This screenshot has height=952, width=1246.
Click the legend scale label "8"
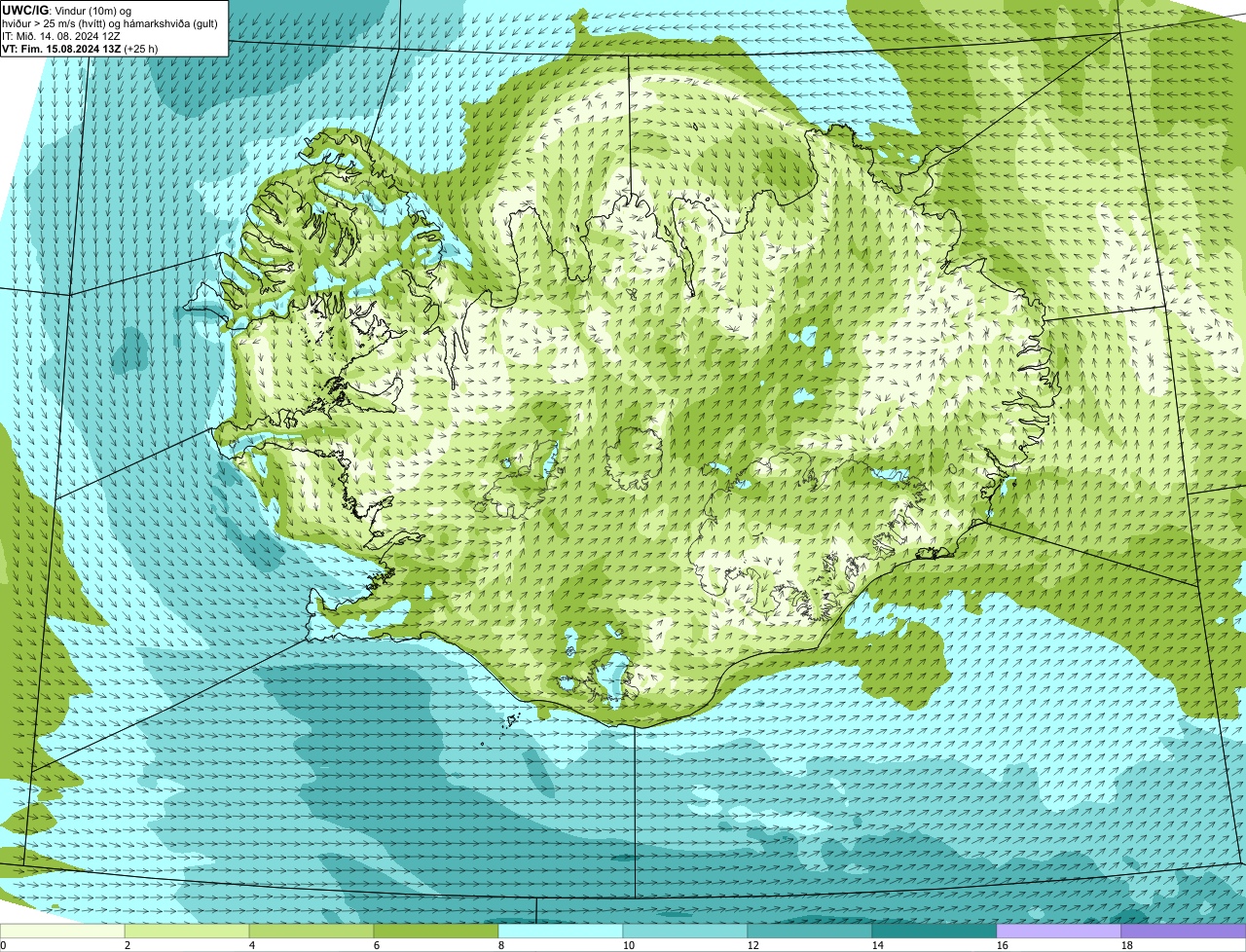501,945
